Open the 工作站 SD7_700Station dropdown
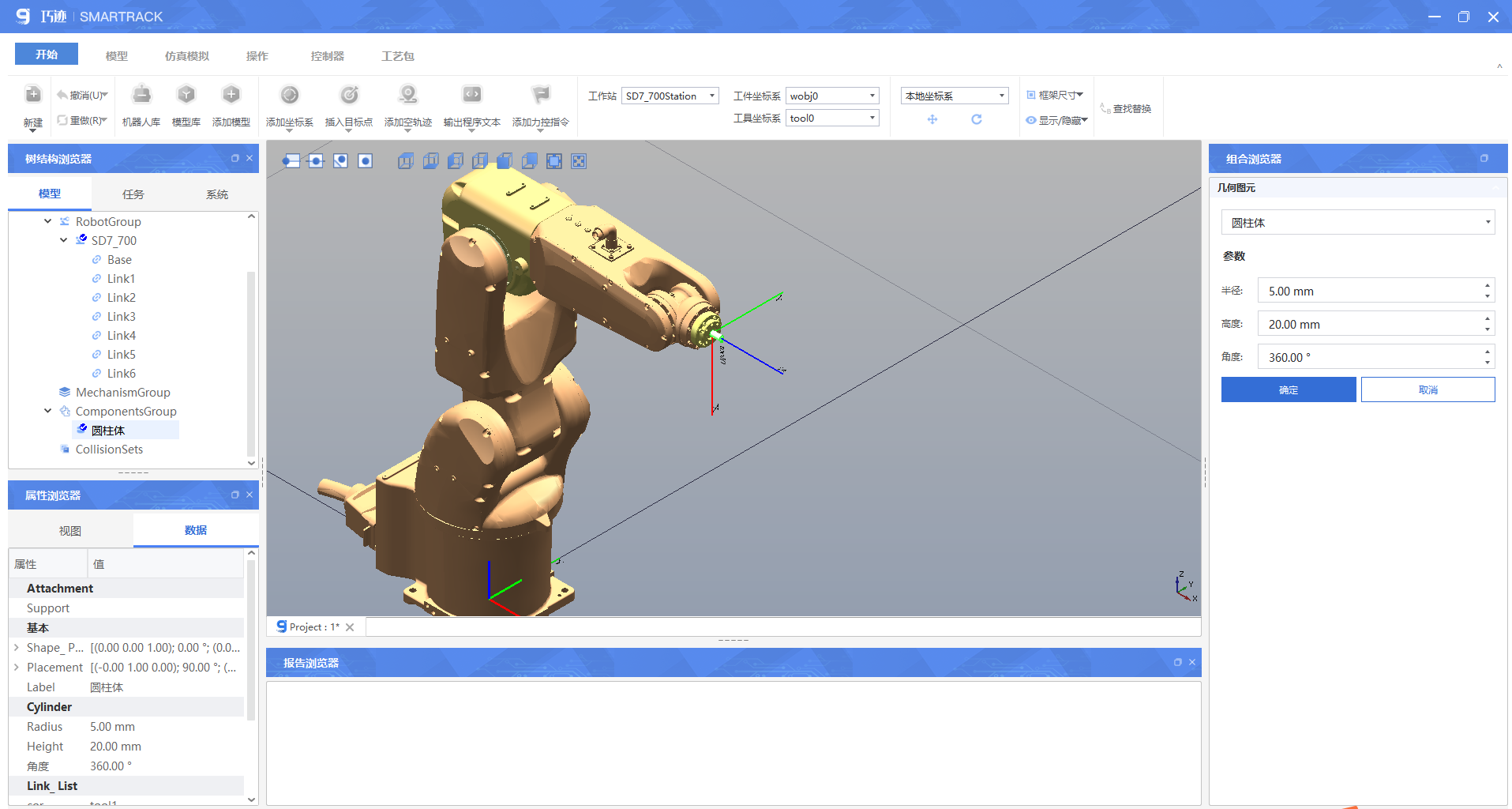 (670, 96)
